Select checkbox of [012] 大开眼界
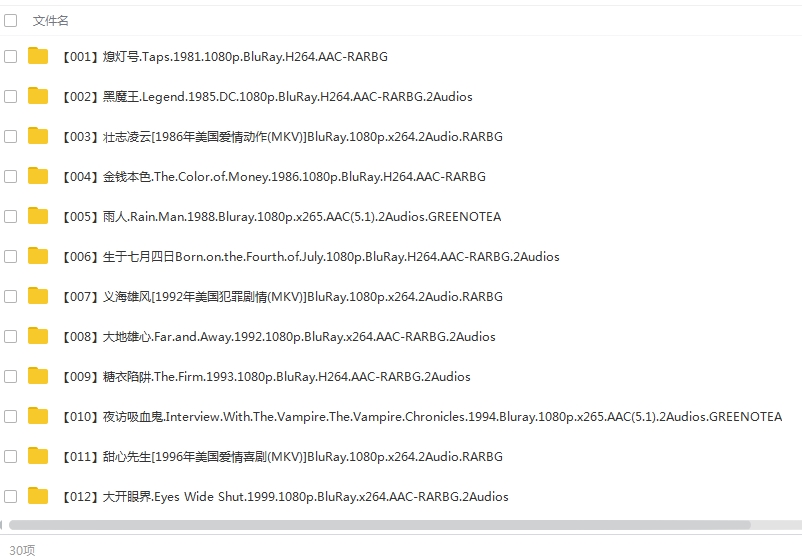This screenshot has height=560, width=802. (10, 496)
